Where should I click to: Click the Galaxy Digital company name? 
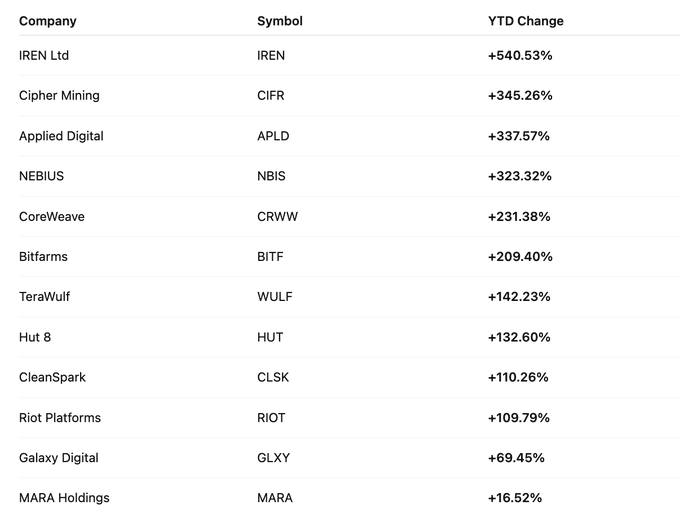point(59,458)
